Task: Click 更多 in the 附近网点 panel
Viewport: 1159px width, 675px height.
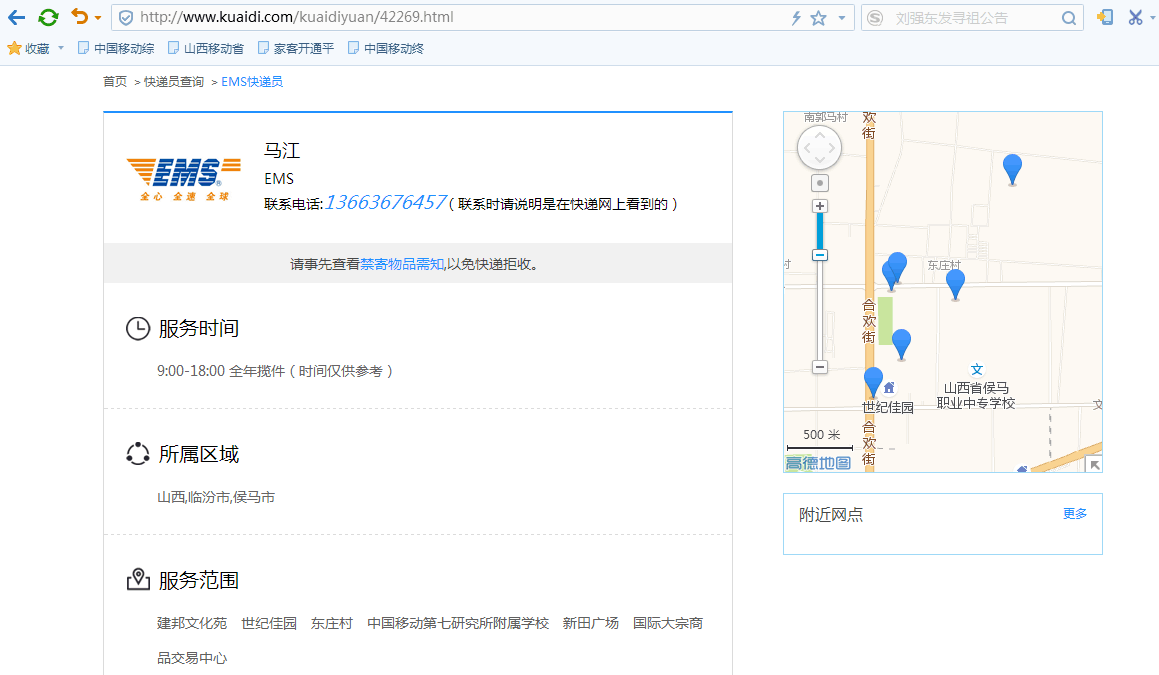Action: tap(1075, 514)
